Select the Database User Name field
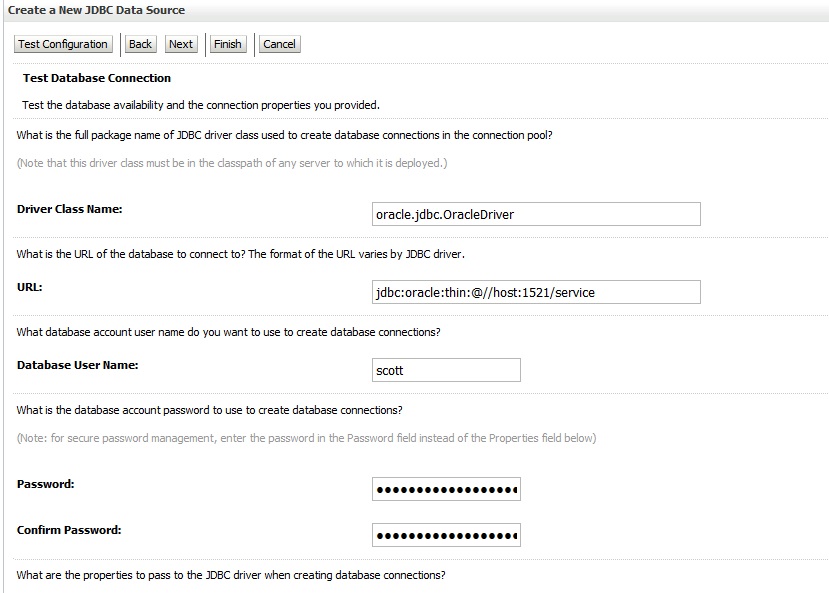The height and width of the screenshot is (593, 829). coord(446,370)
